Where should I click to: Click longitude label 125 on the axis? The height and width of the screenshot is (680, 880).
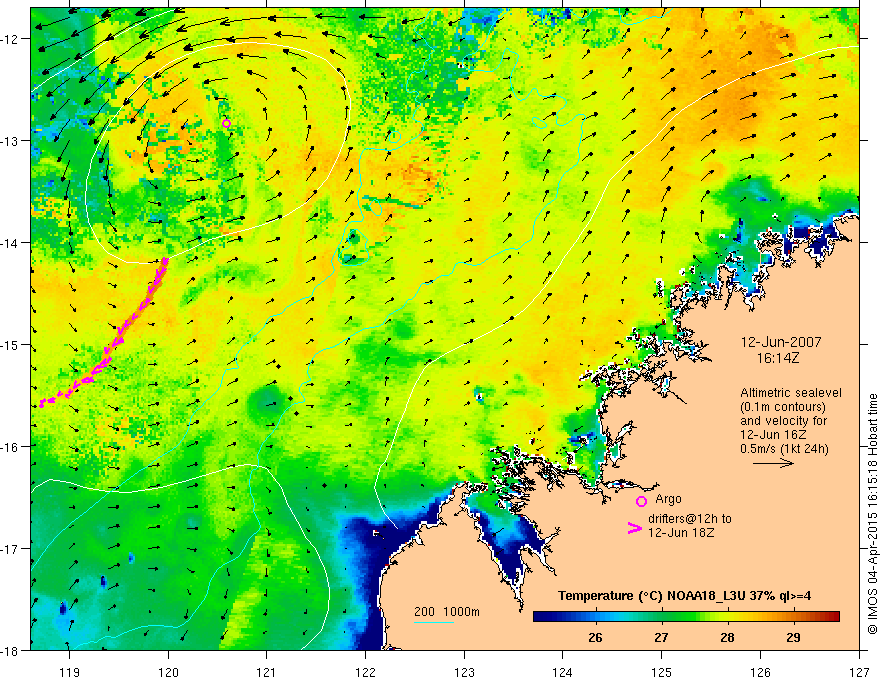(662, 672)
